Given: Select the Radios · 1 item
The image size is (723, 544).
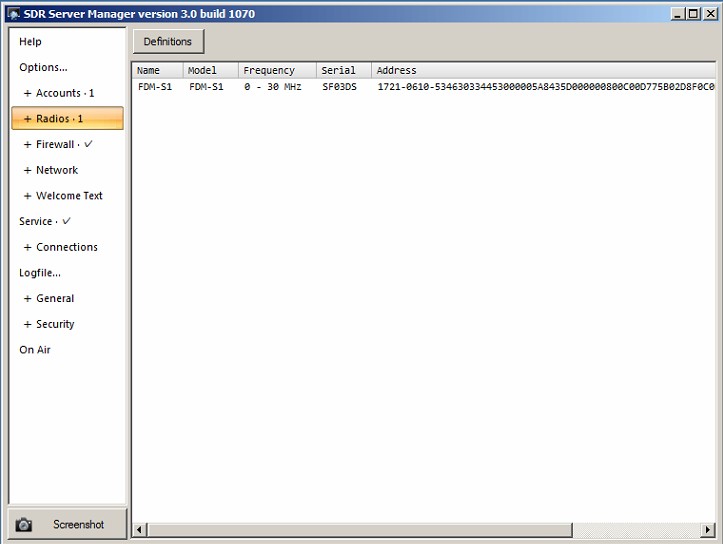Looking at the screenshot, I should [x=67, y=118].
